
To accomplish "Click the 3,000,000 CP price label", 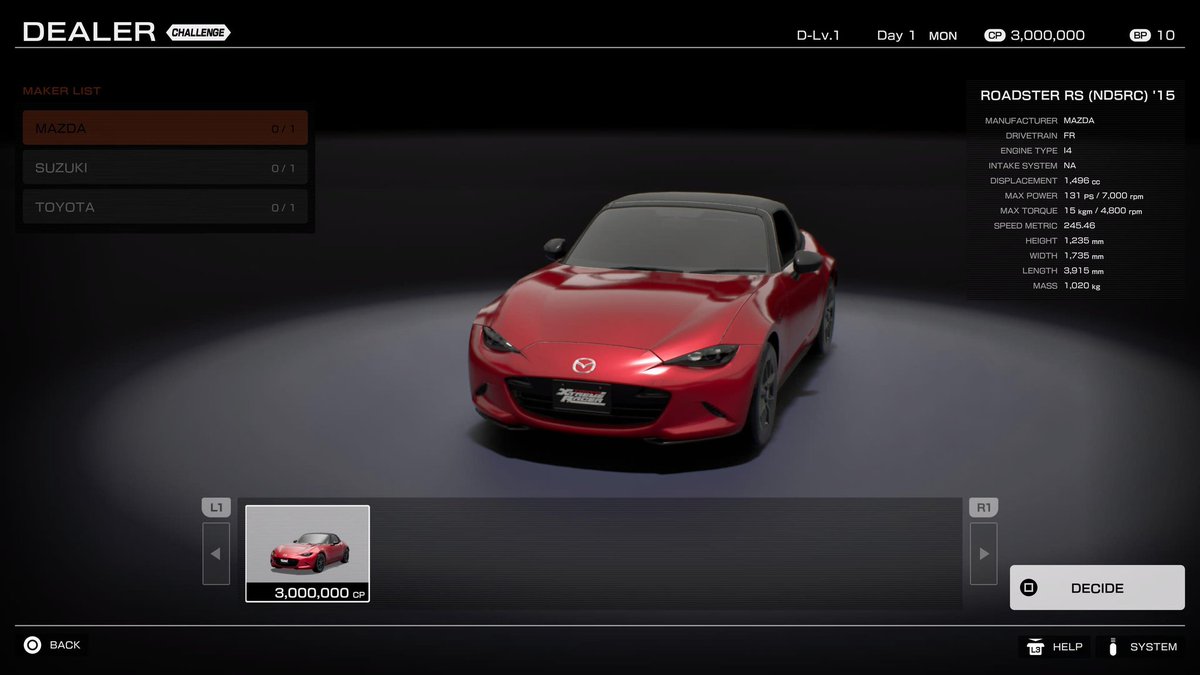I will [x=320, y=593].
